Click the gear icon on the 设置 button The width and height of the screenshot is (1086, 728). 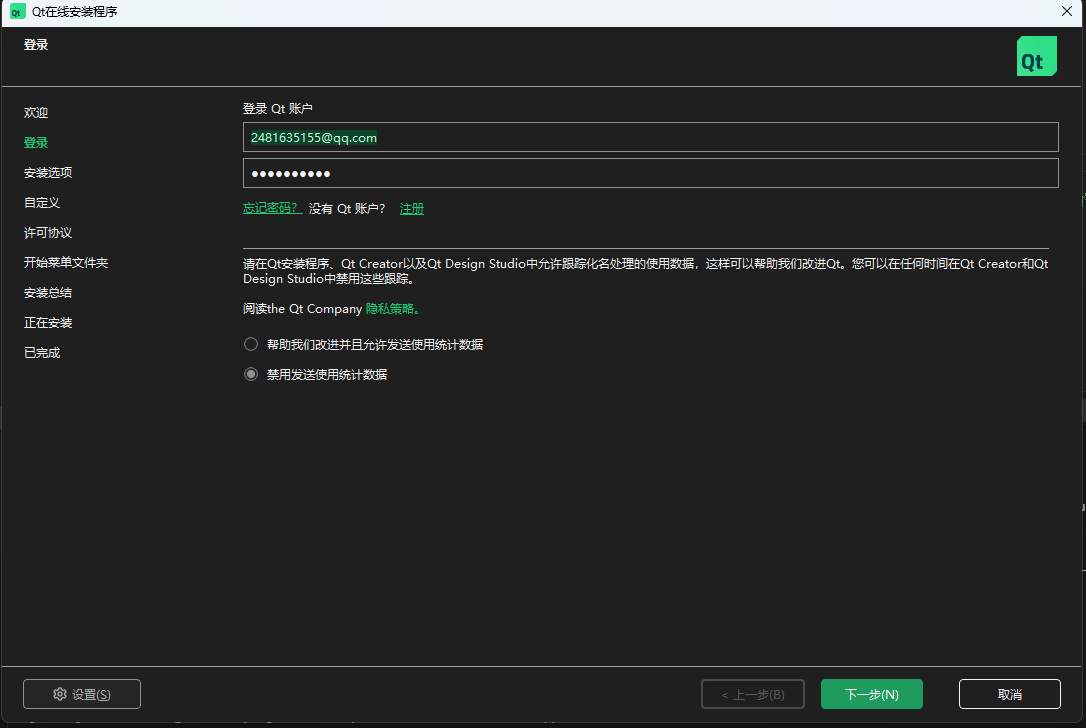tap(60, 694)
